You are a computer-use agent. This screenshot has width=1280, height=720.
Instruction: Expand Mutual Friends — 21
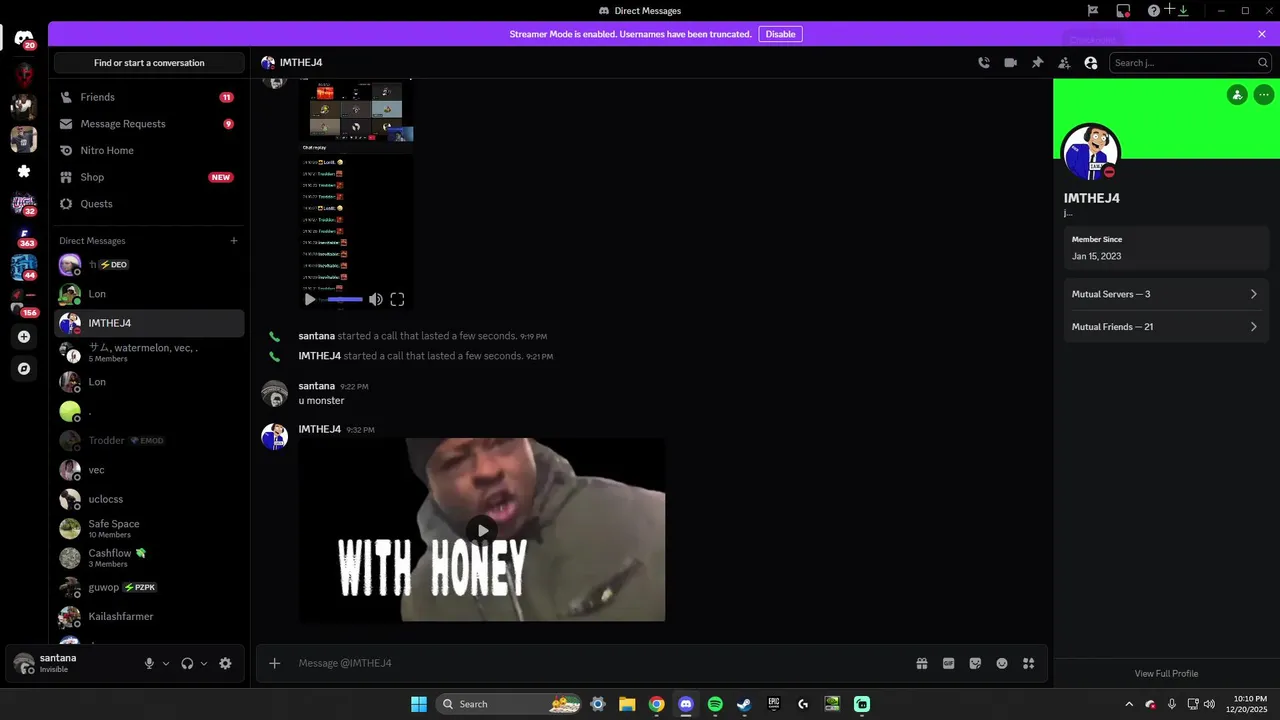pyautogui.click(x=1166, y=327)
